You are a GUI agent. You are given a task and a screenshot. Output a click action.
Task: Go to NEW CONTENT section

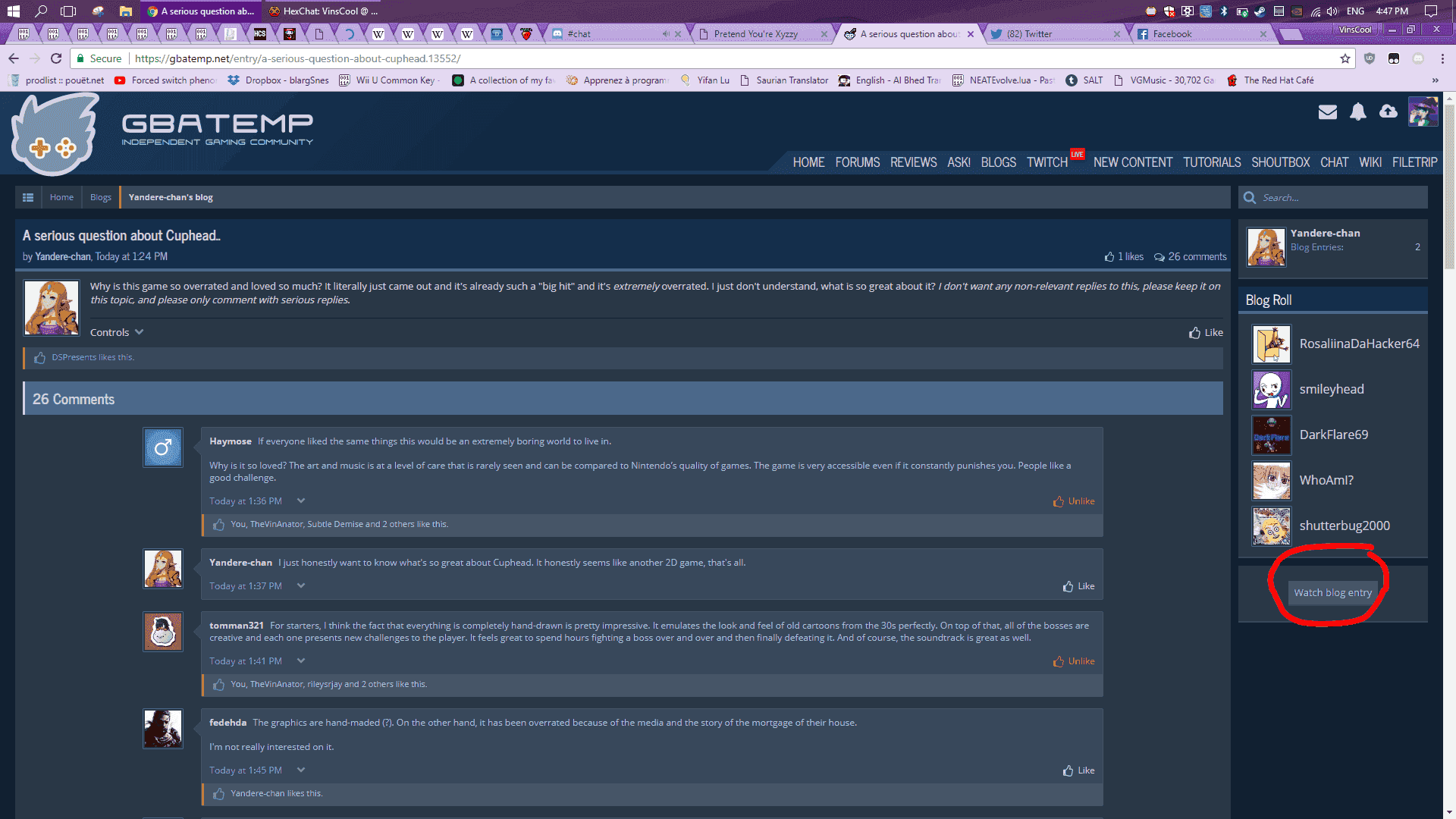point(1133,162)
